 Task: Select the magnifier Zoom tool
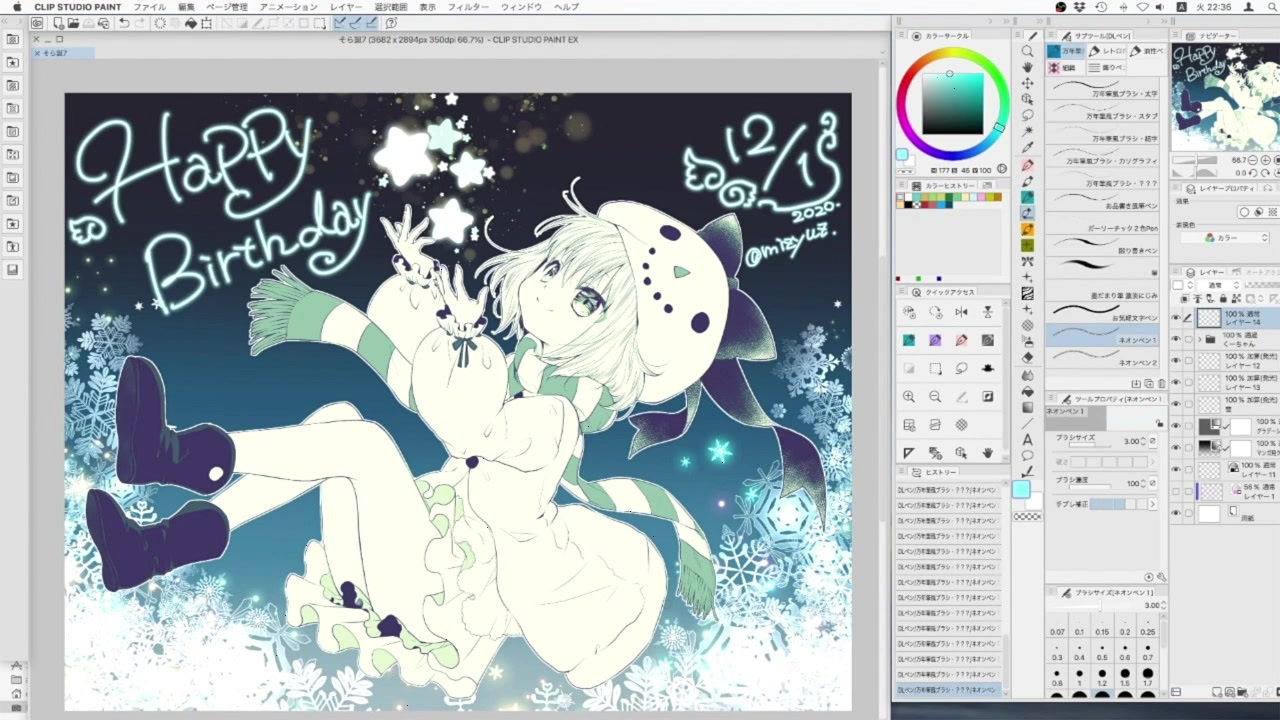(x=1027, y=51)
